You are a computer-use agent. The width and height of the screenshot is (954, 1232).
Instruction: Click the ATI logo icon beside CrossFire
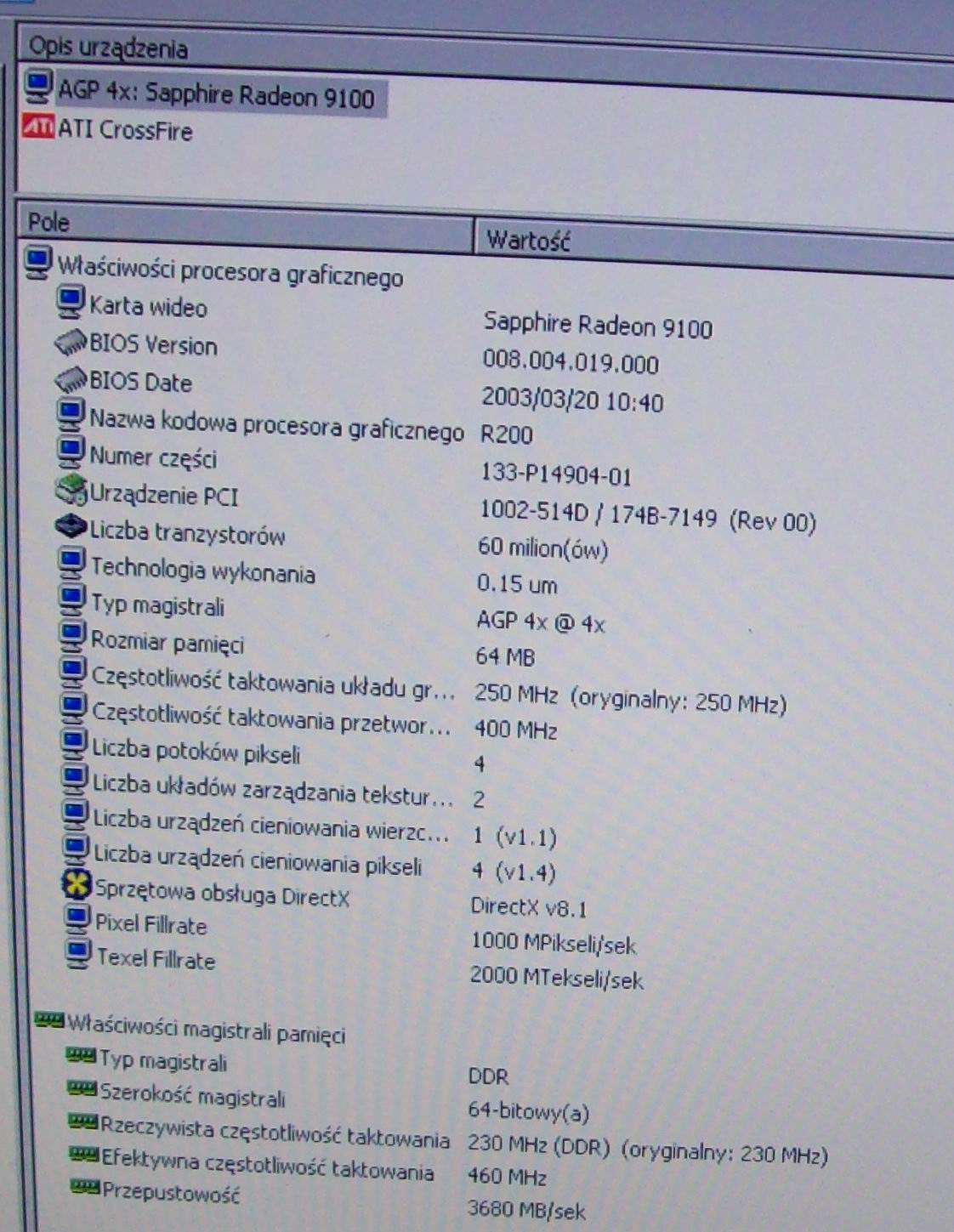[x=37, y=127]
